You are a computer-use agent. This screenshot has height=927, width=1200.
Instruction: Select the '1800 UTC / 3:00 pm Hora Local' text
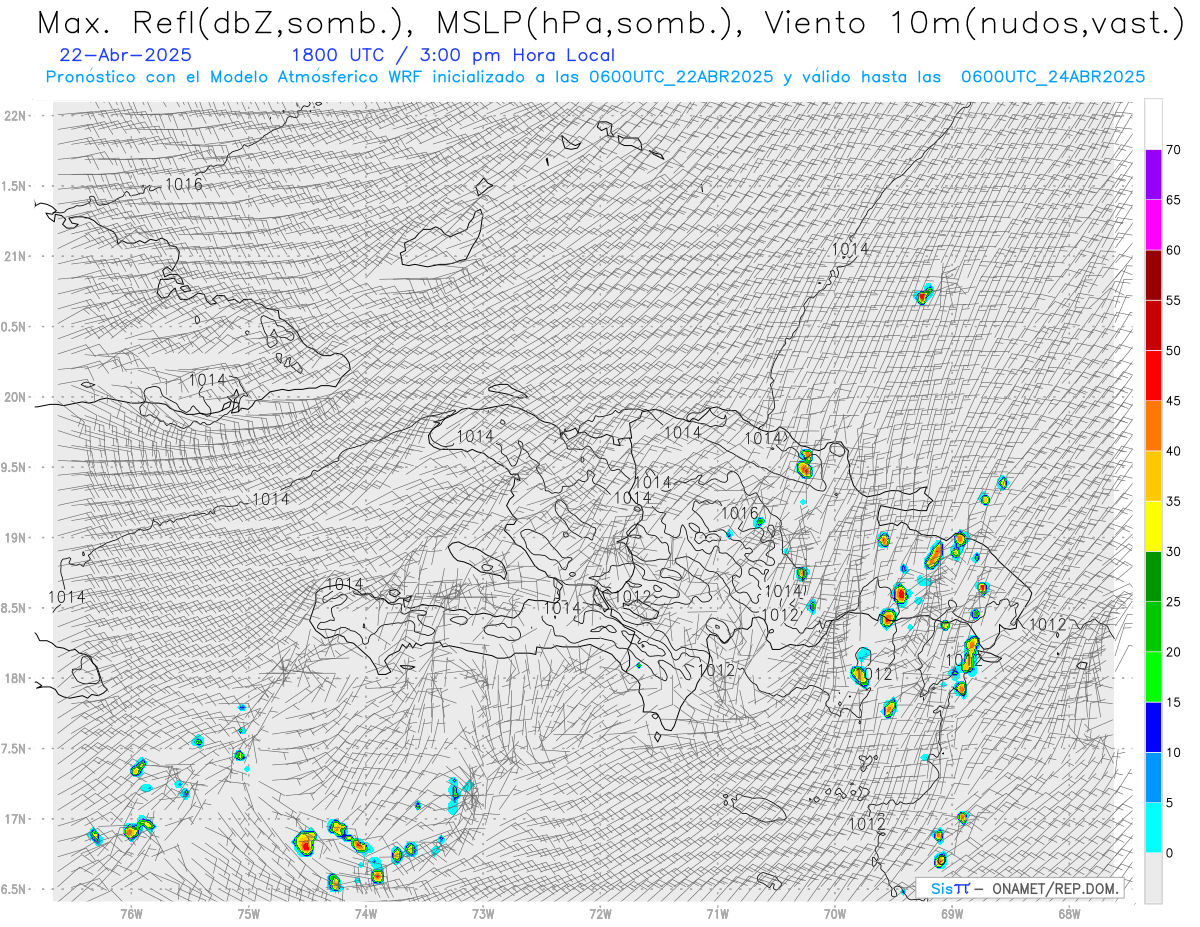coord(453,55)
